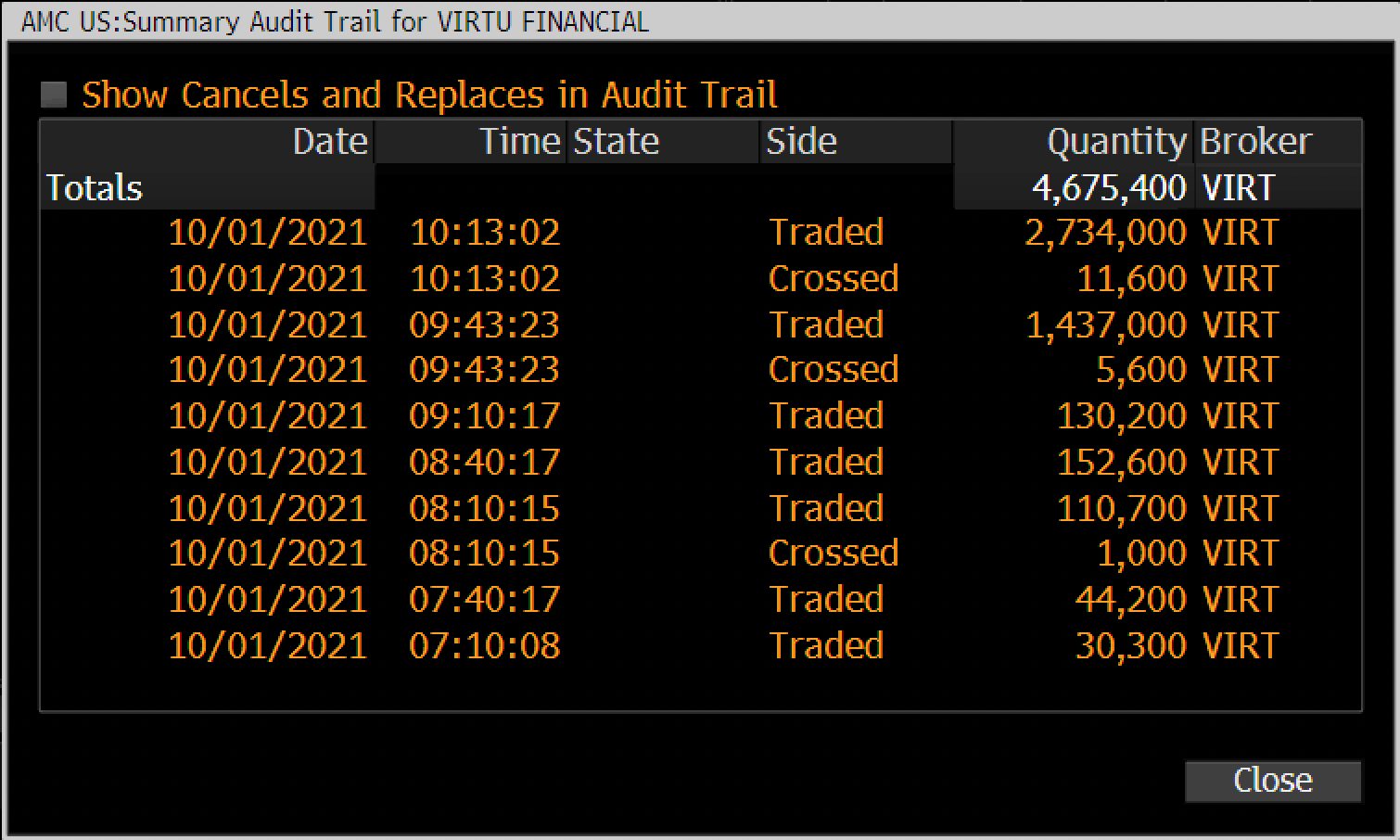Viewport: 1400px width, 840px height.
Task: Click the VIRT broker cell in the Totals row
Action: click(1239, 188)
